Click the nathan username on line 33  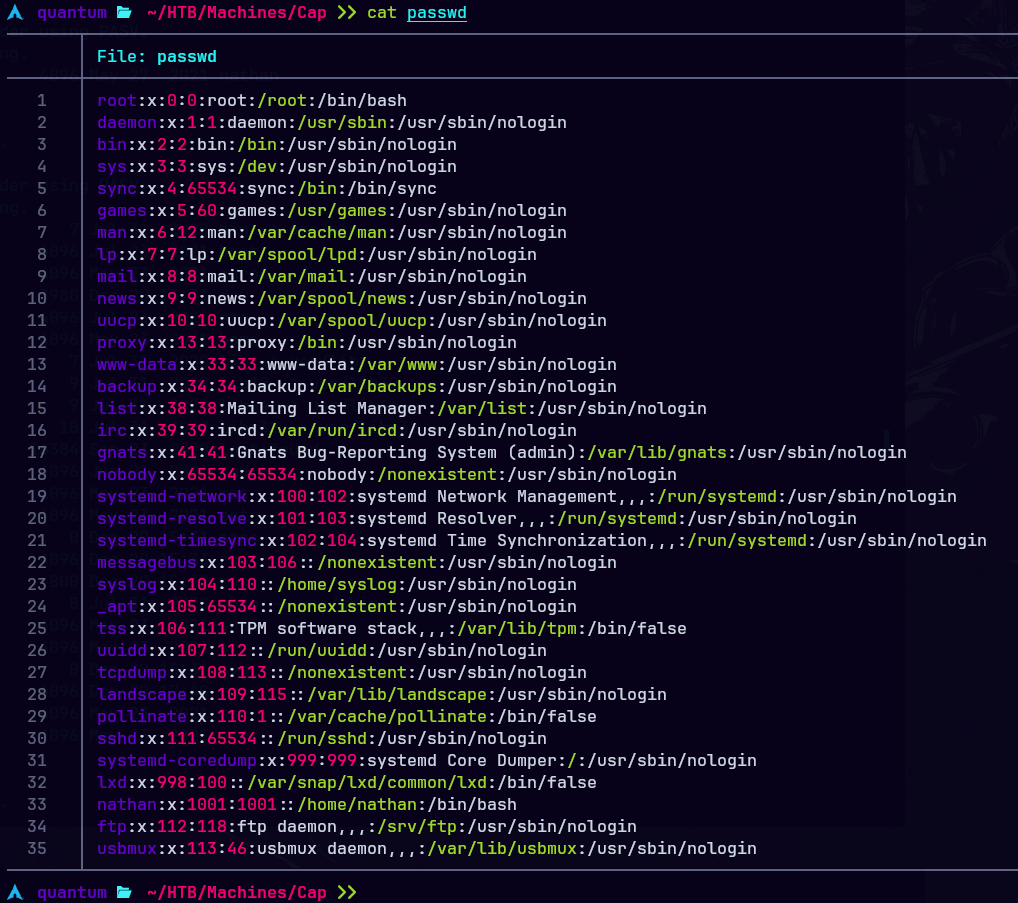[x=126, y=805]
